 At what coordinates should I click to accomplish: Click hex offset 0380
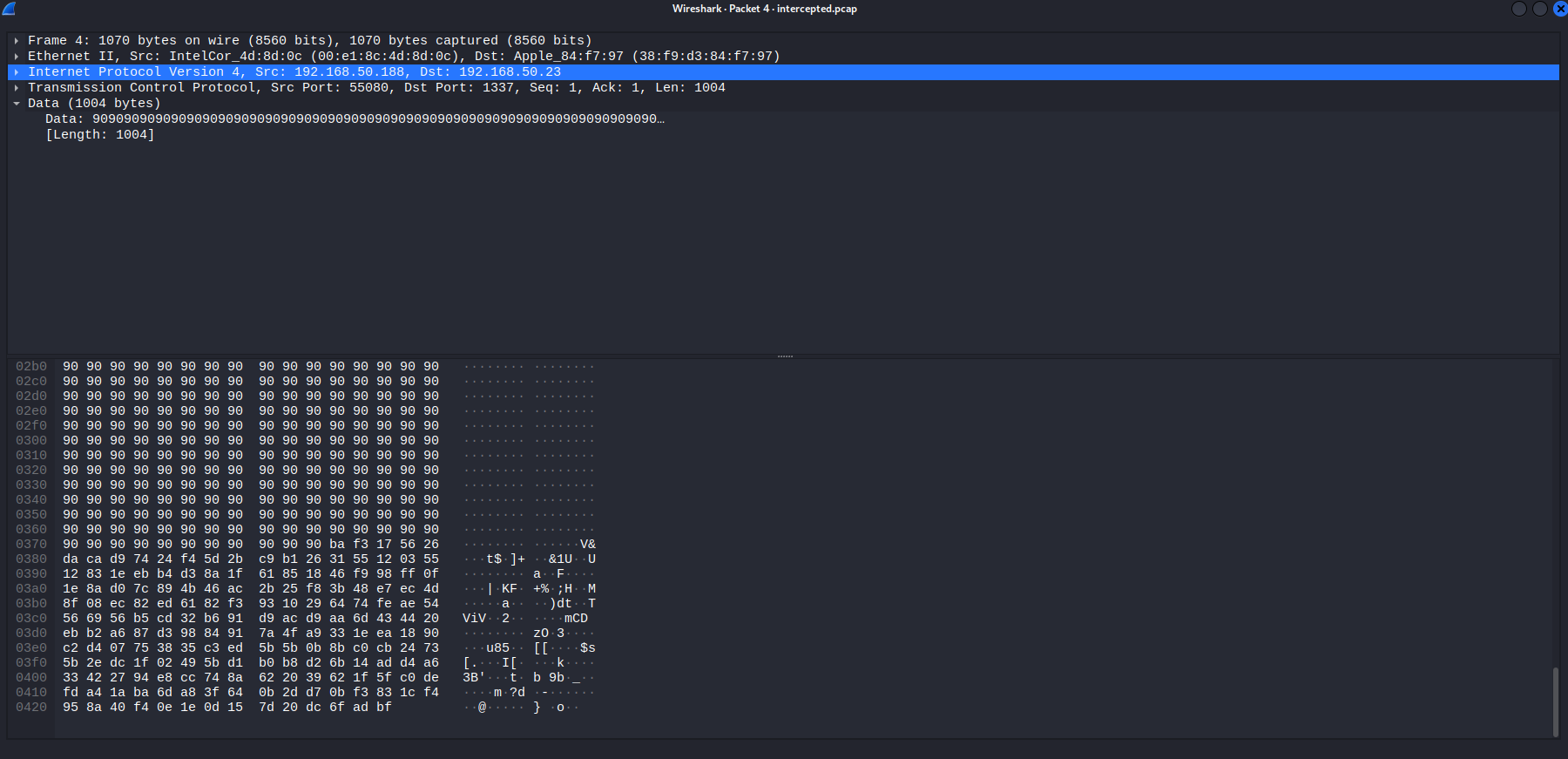click(x=31, y=559)
